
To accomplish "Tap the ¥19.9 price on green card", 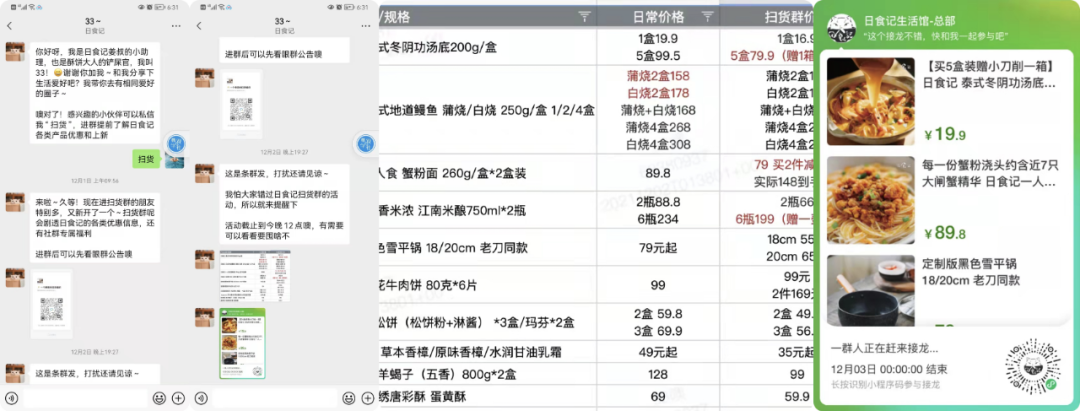I will (945, 134).
